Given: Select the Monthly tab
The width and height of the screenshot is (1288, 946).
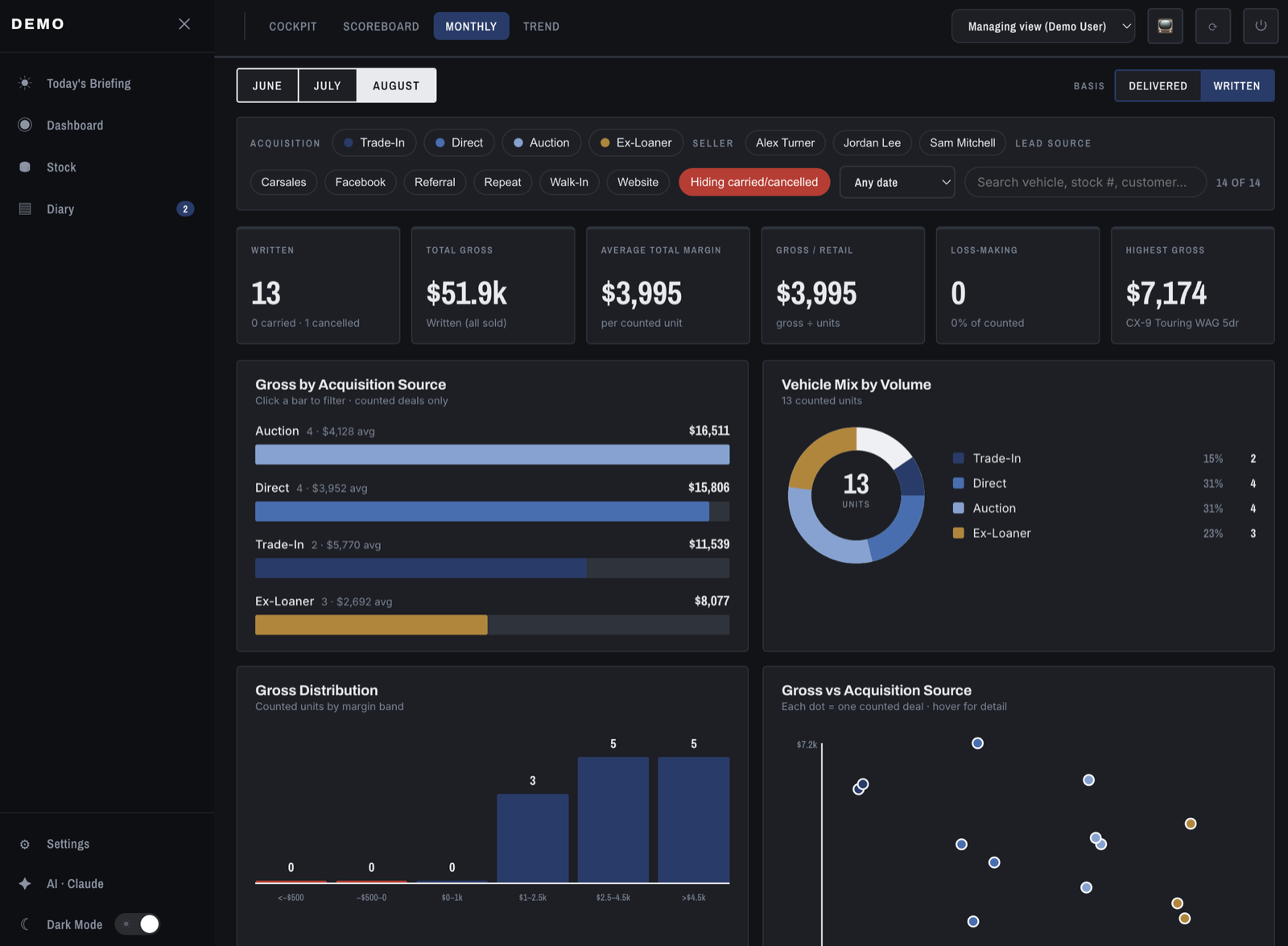Looking at the screenshot, I should [471, 27].
